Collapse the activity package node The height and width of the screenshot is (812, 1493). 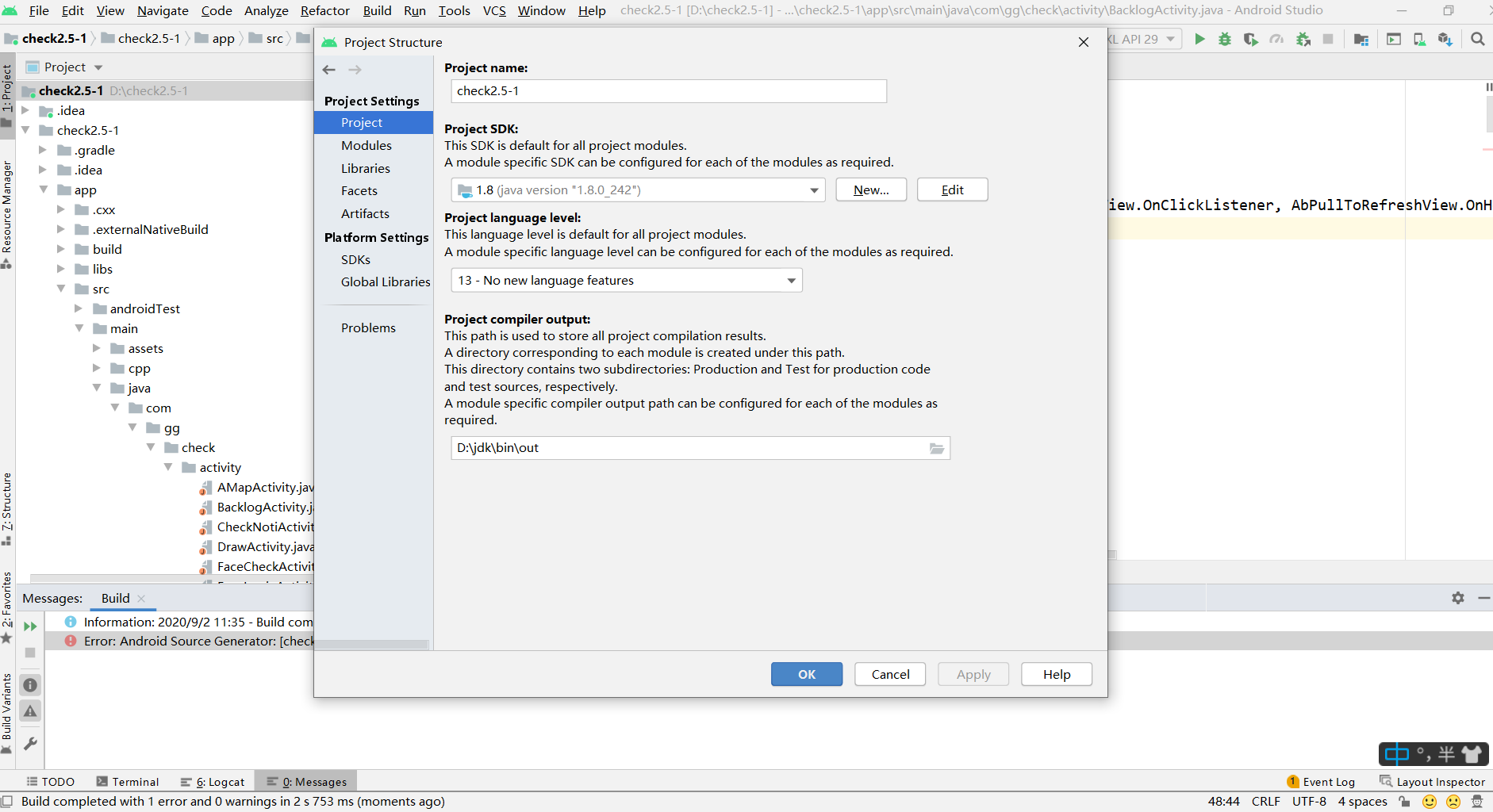point(168,467)
